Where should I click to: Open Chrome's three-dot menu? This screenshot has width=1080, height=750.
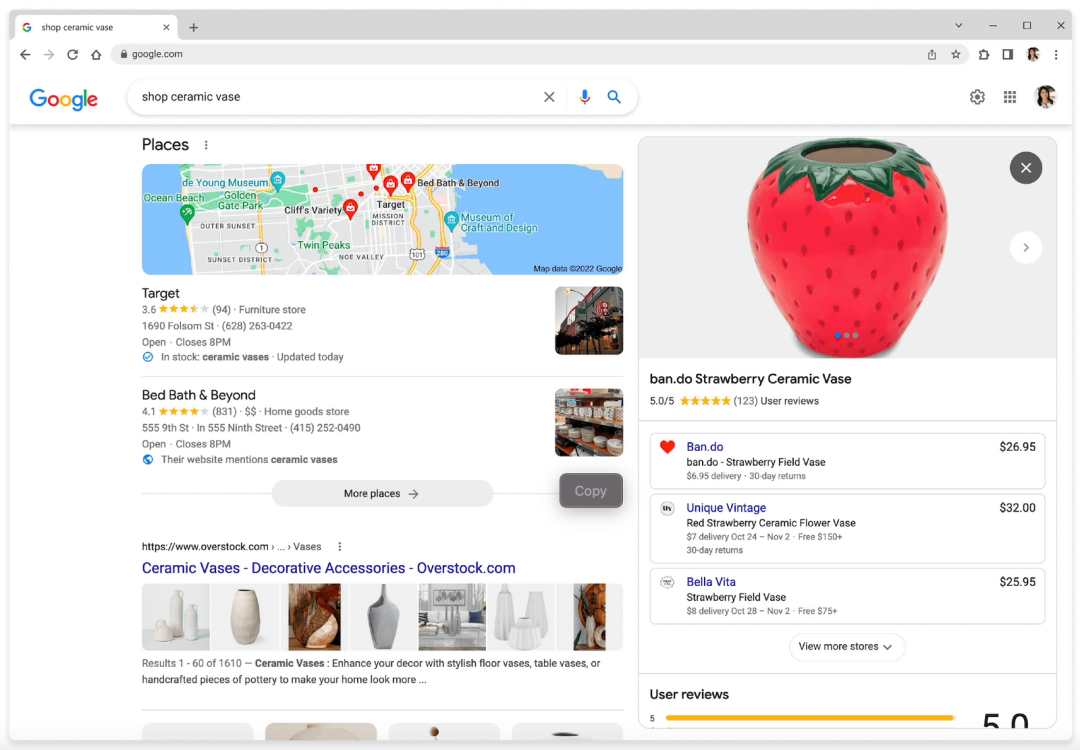tap(1056, 54)
